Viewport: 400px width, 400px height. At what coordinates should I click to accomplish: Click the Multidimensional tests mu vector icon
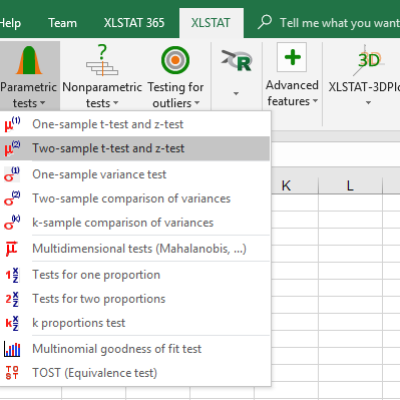12,248
